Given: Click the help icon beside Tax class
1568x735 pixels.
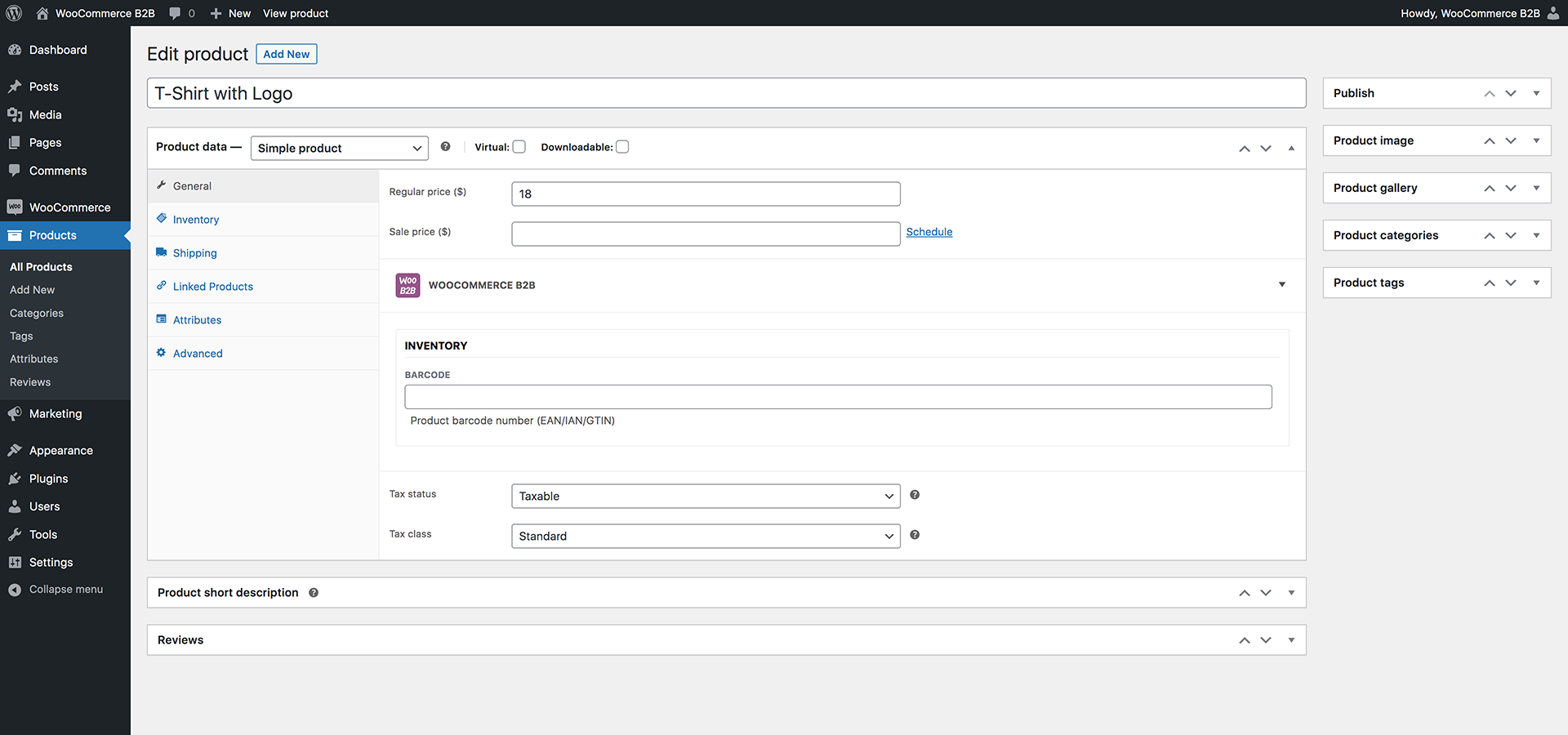Looking at the screenshot, I should click(915, 535).
